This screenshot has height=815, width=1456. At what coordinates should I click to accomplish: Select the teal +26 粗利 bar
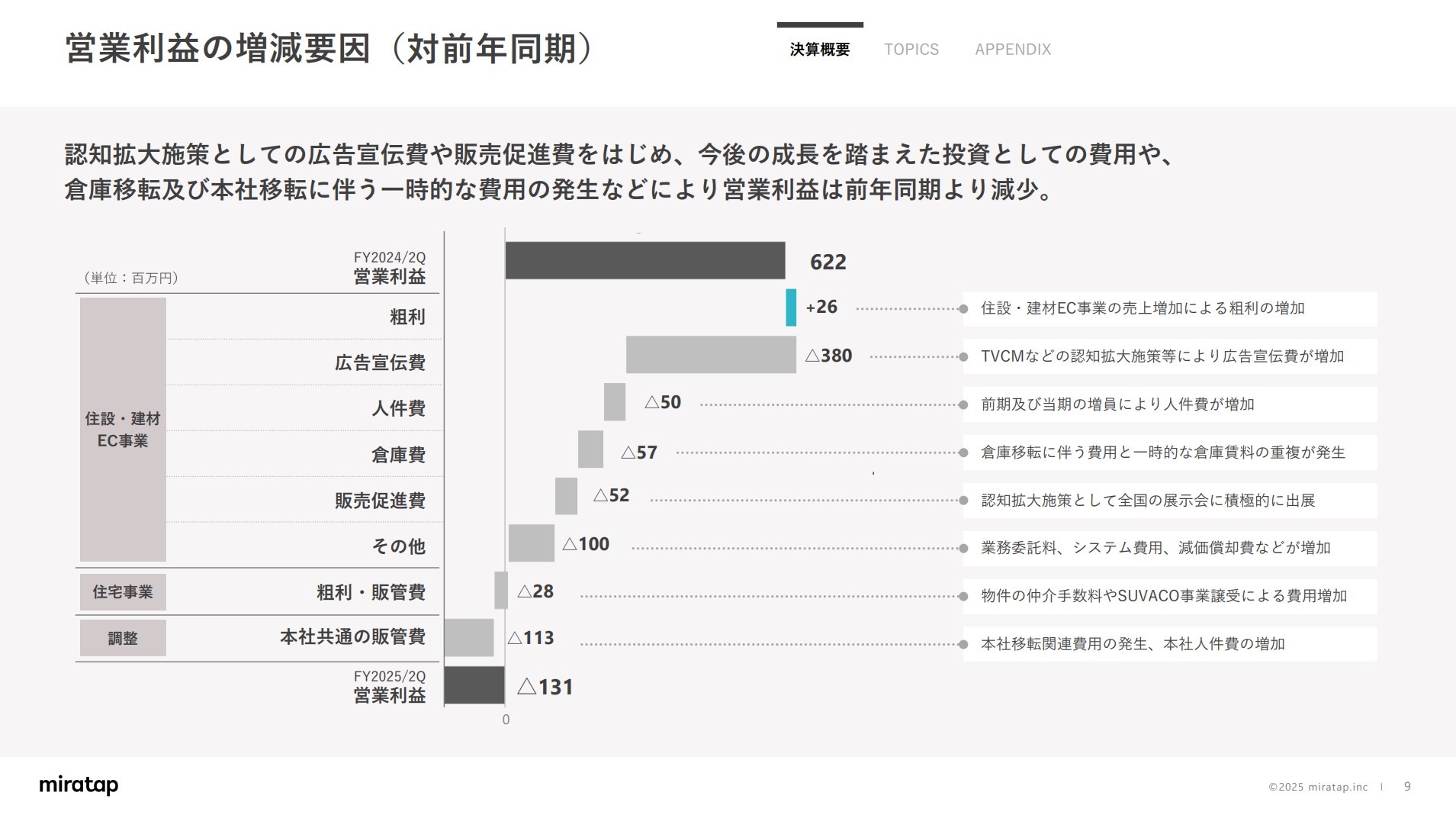click(792, 308)
